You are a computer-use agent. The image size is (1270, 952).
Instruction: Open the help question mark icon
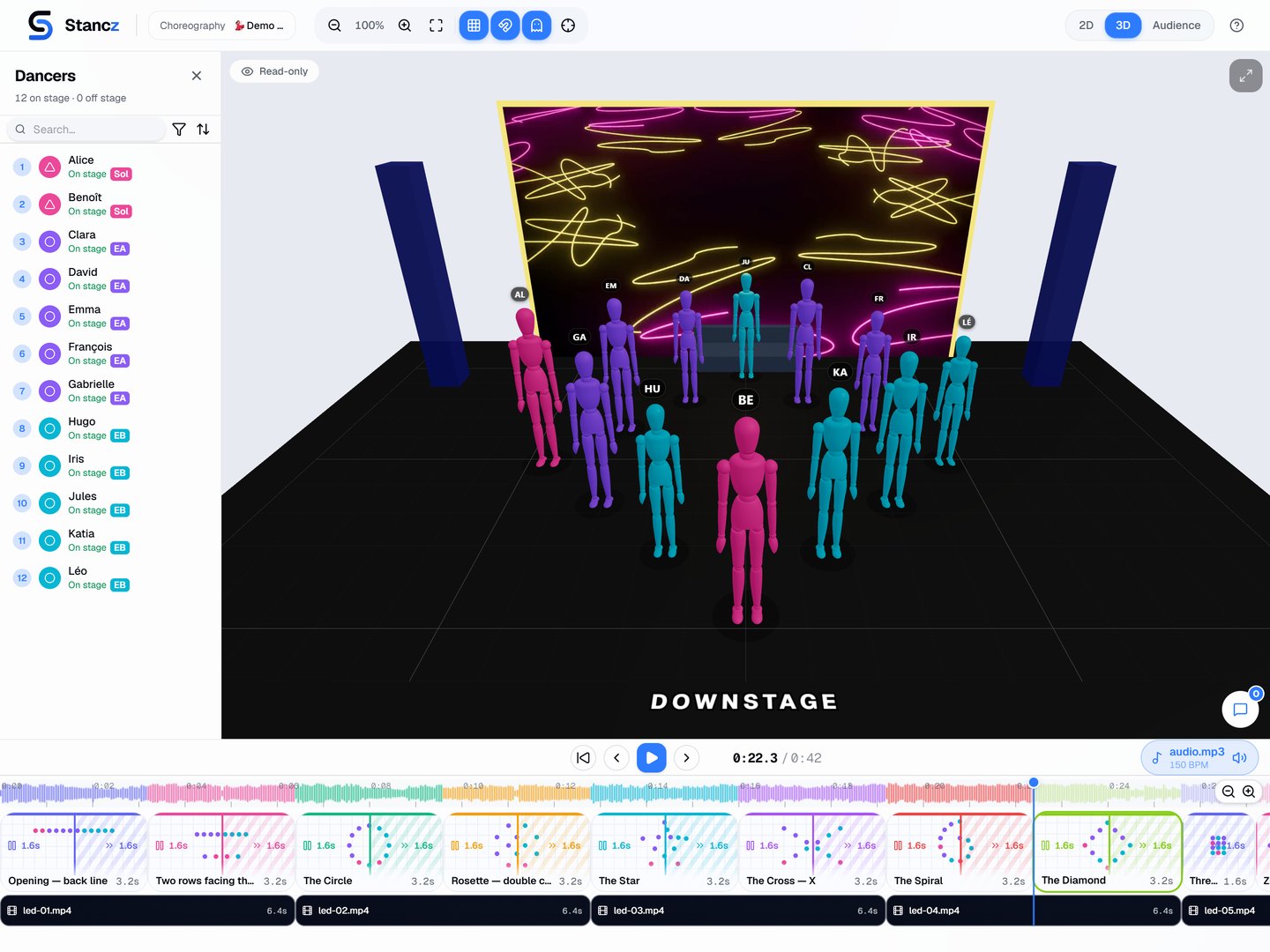1236,26
